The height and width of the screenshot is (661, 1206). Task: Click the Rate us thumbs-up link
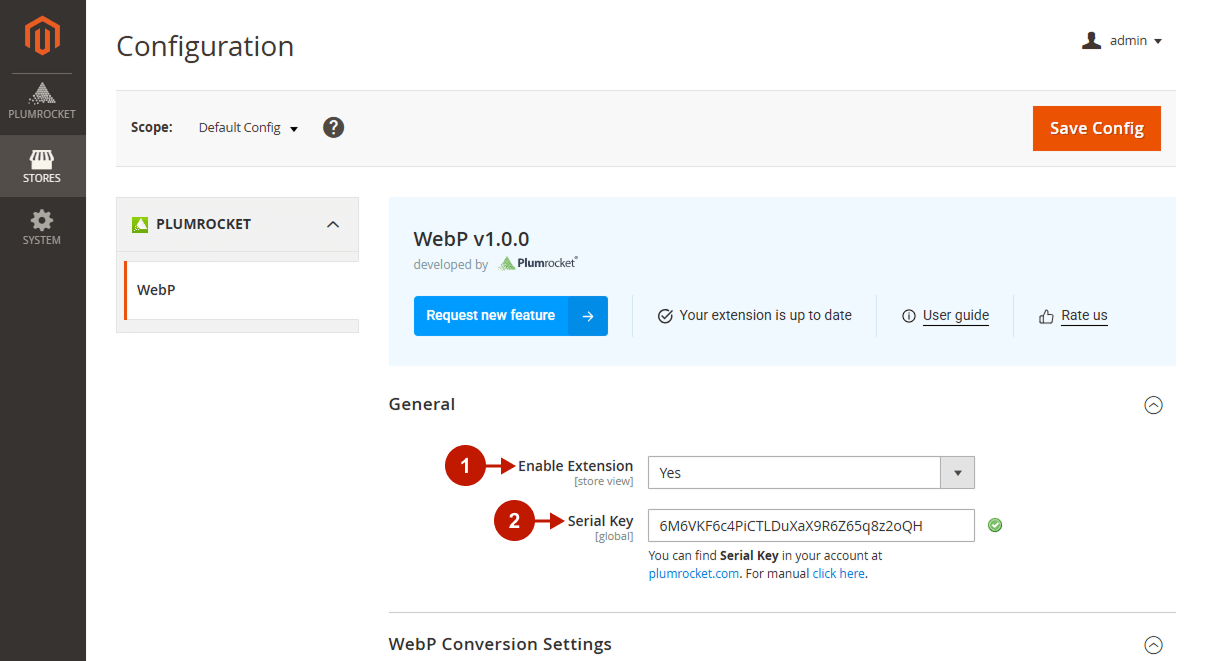pyautogui.click(x=1074, y=316)
